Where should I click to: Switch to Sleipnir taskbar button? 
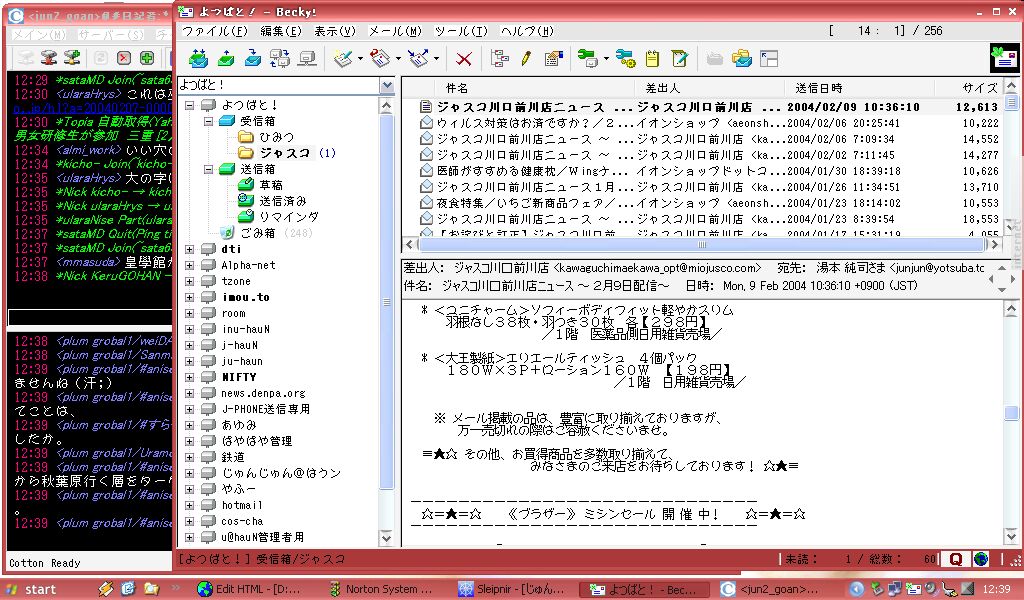coord(512,590)
